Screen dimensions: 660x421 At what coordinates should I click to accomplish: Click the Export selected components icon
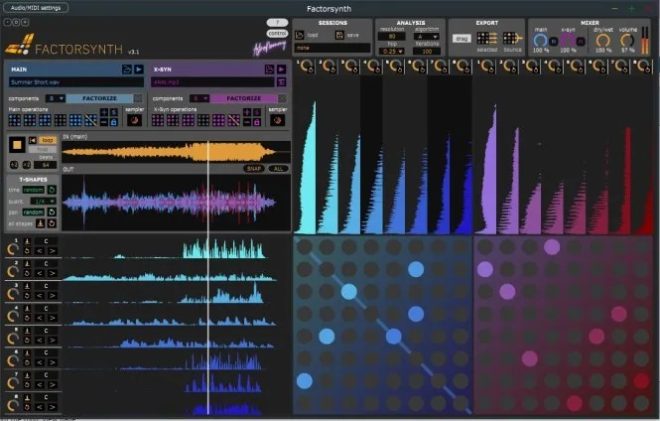pyautogui.click(x=487, y=38)
